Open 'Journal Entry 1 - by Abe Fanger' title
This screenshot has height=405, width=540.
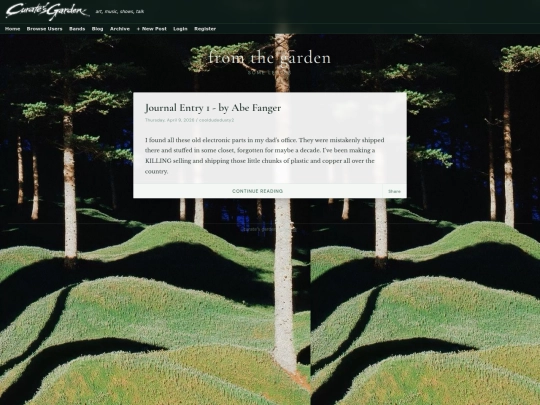pos(213,108)
